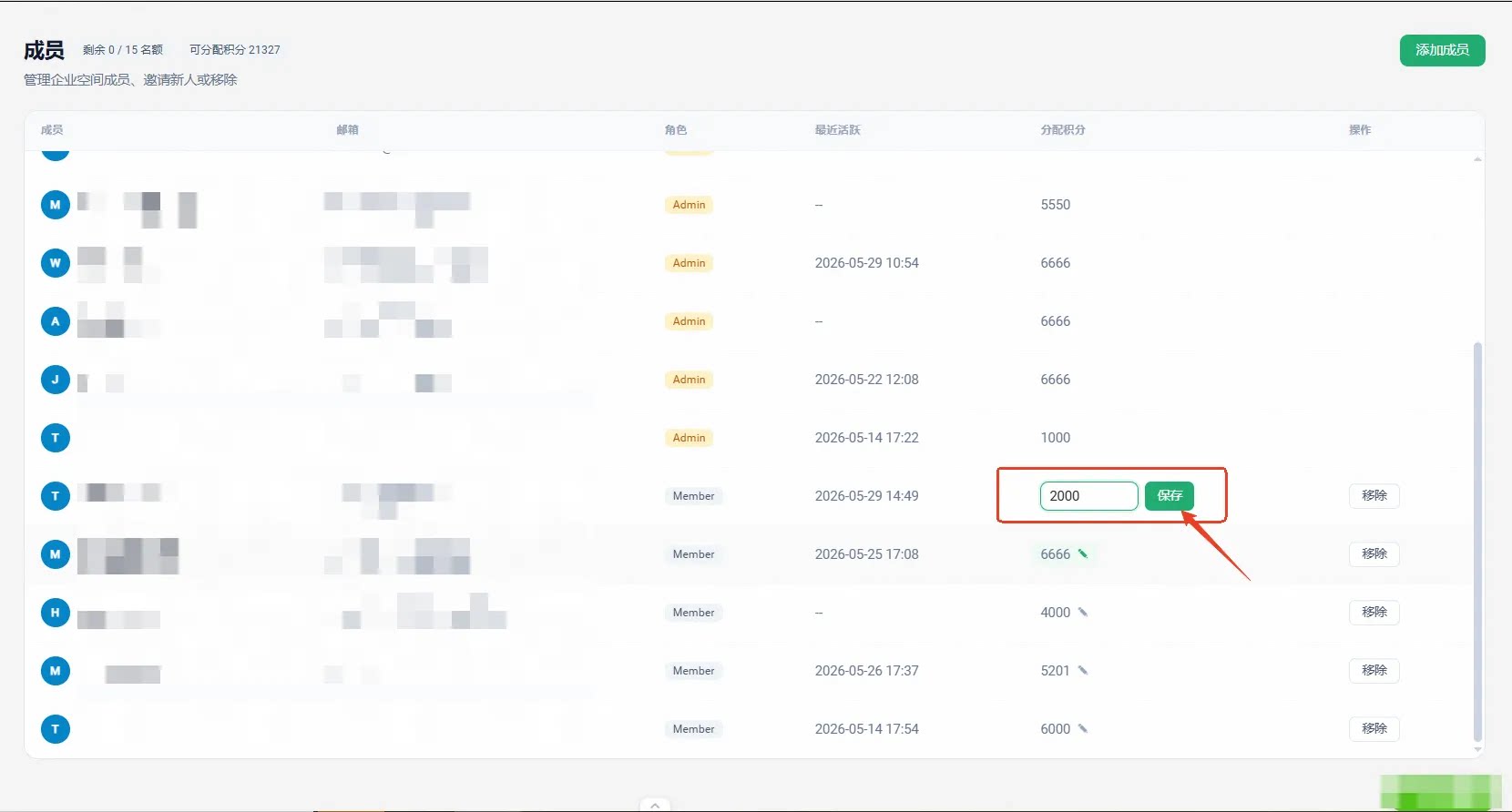1512x812 pixels.
Task: Click the A member avatar
Action: (x=56, y=321)
